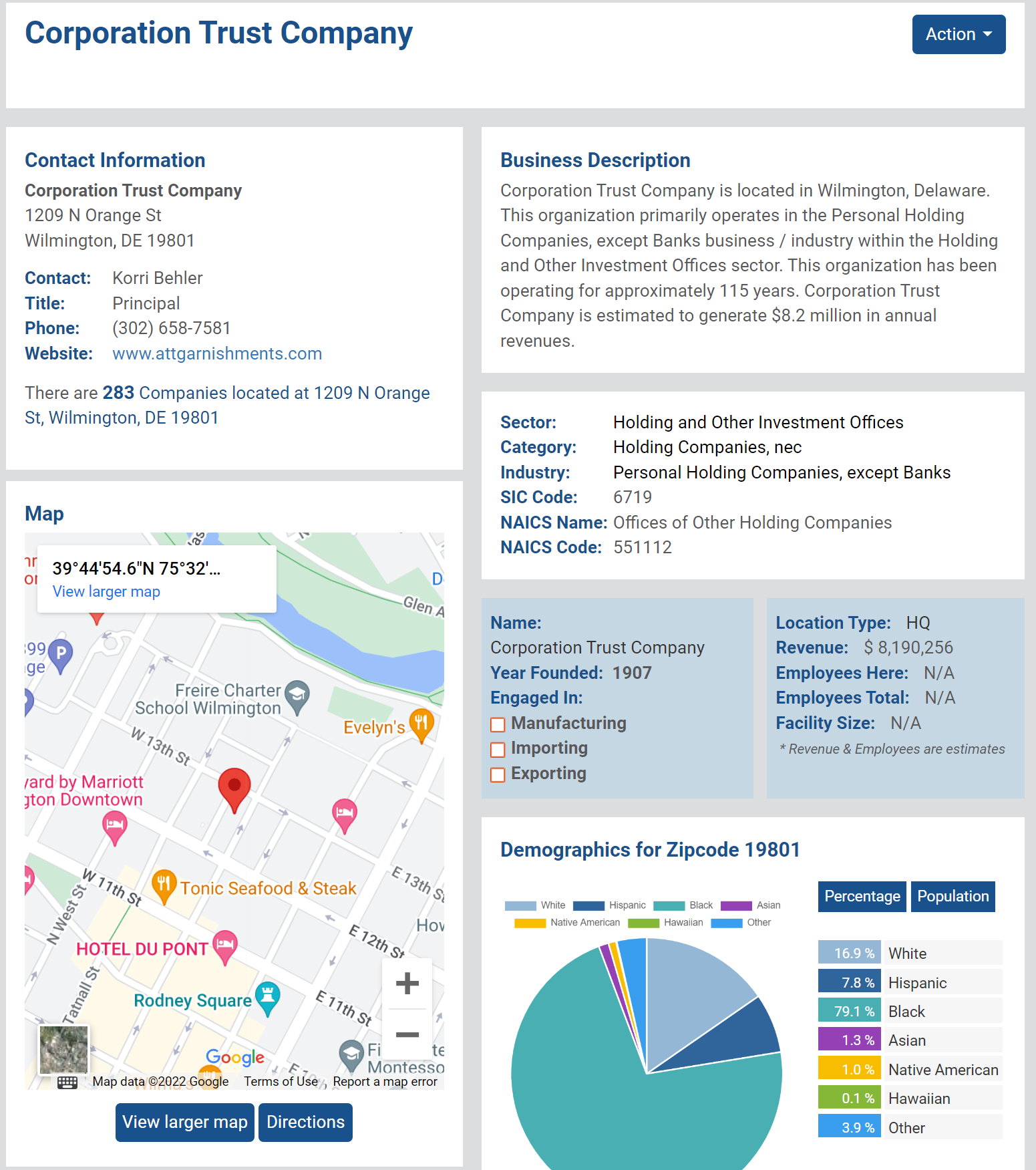Toggle White legend swatch in chart
The image size is (1036, 1170).
[x=520, y=906]
